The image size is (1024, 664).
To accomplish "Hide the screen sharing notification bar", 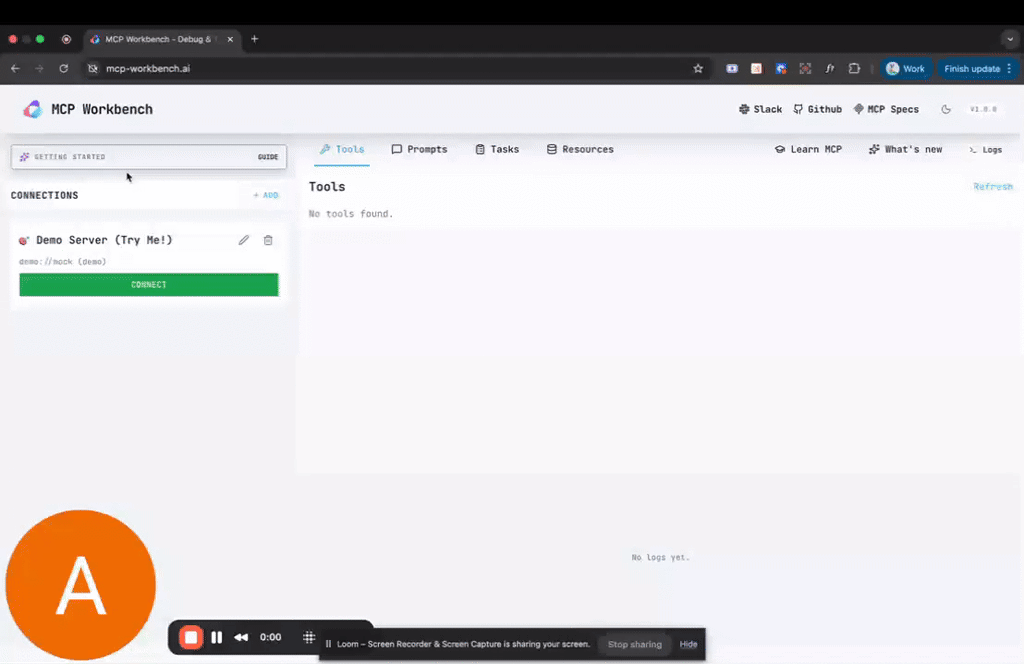I will pyautogui.click(x=688, y=644).
